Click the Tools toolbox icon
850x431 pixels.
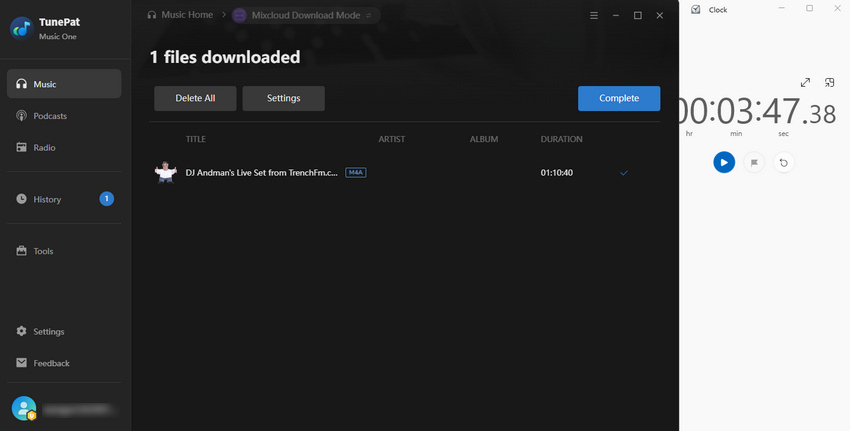(x=22, y=250)
